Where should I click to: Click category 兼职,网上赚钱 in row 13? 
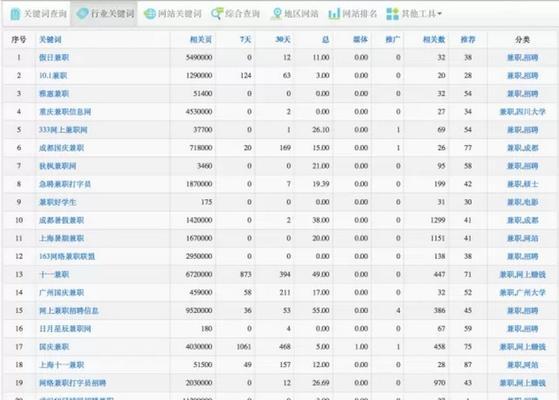(523, 275)
